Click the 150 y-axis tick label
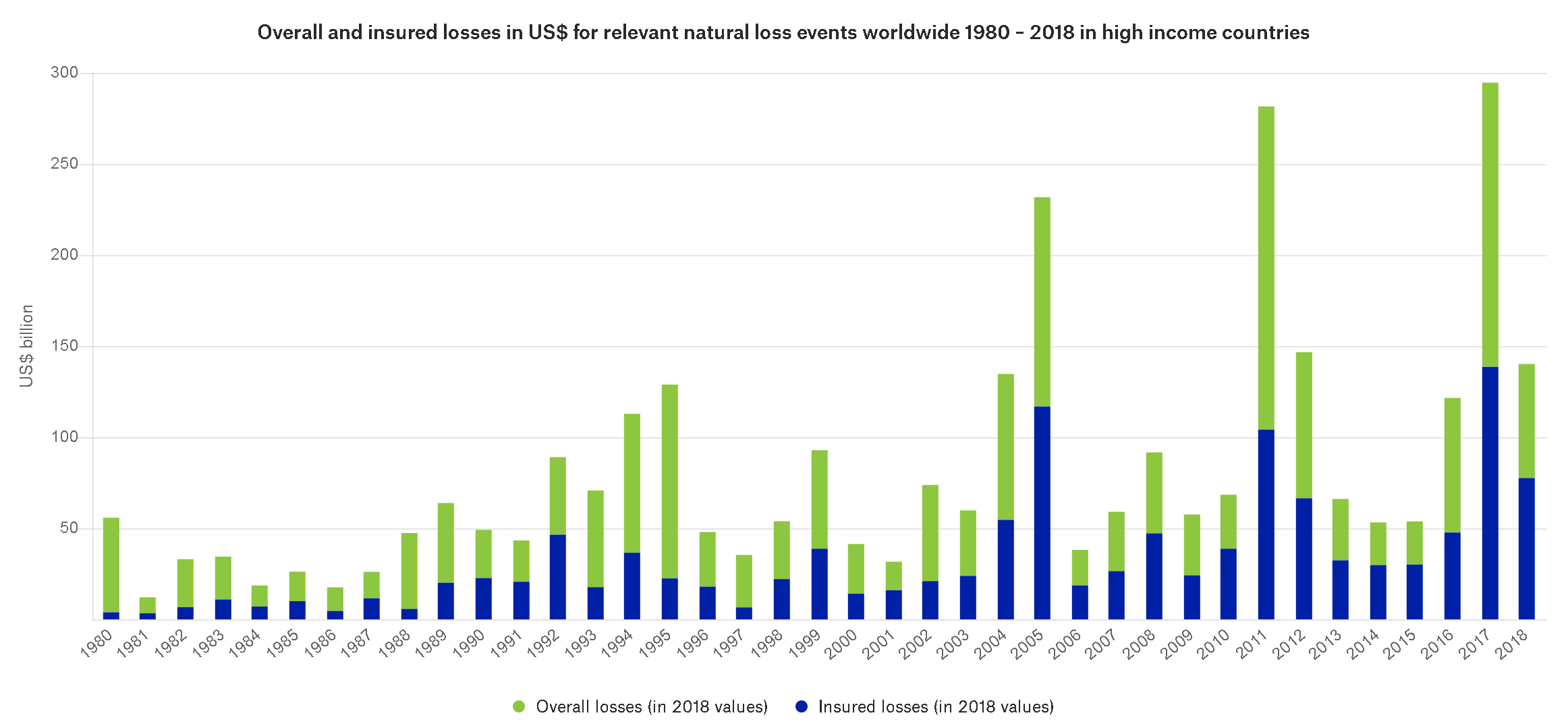This screenshot has width=1568, height=726. 64,346
